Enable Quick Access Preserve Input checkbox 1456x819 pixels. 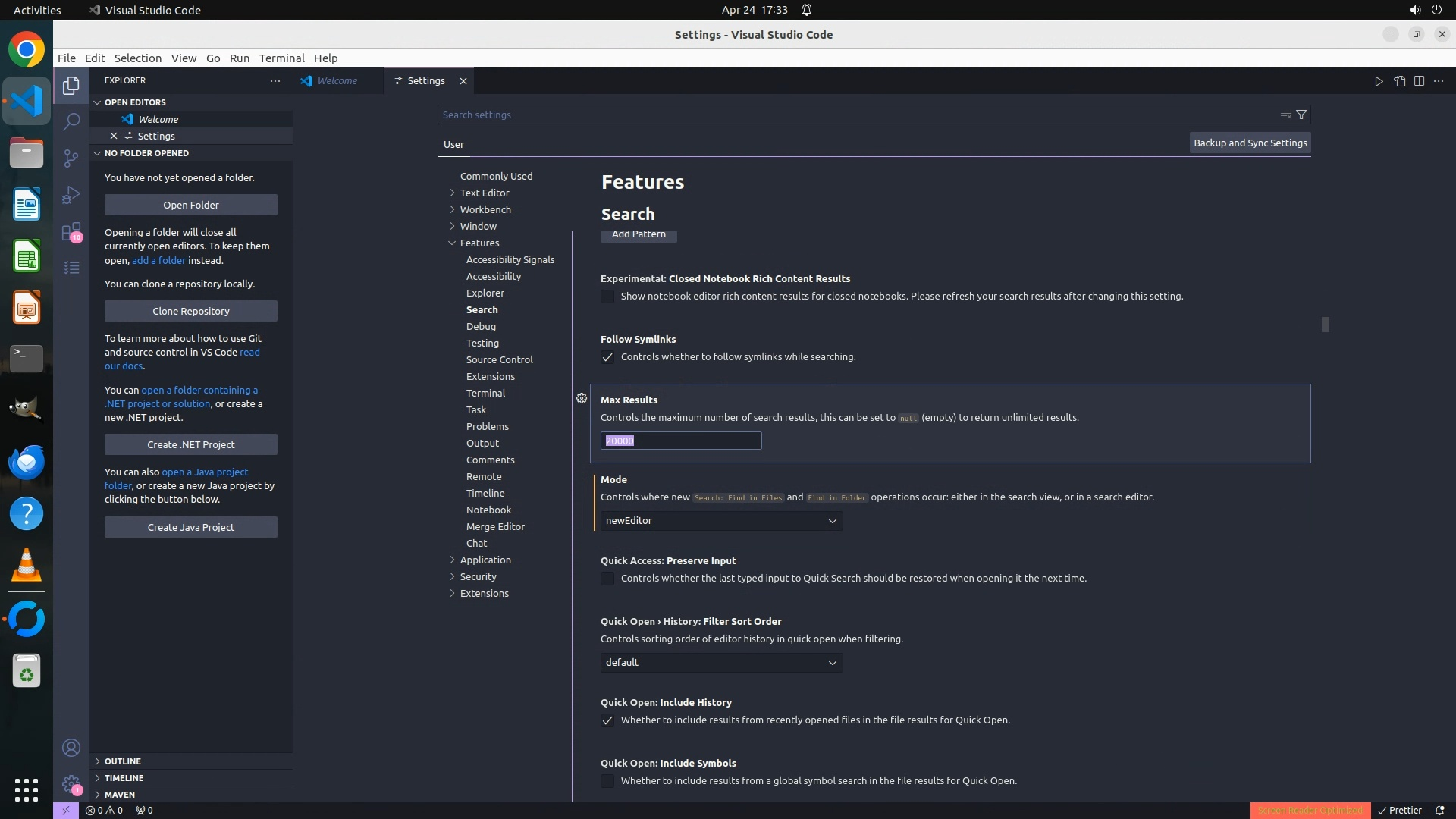(607, 579)
